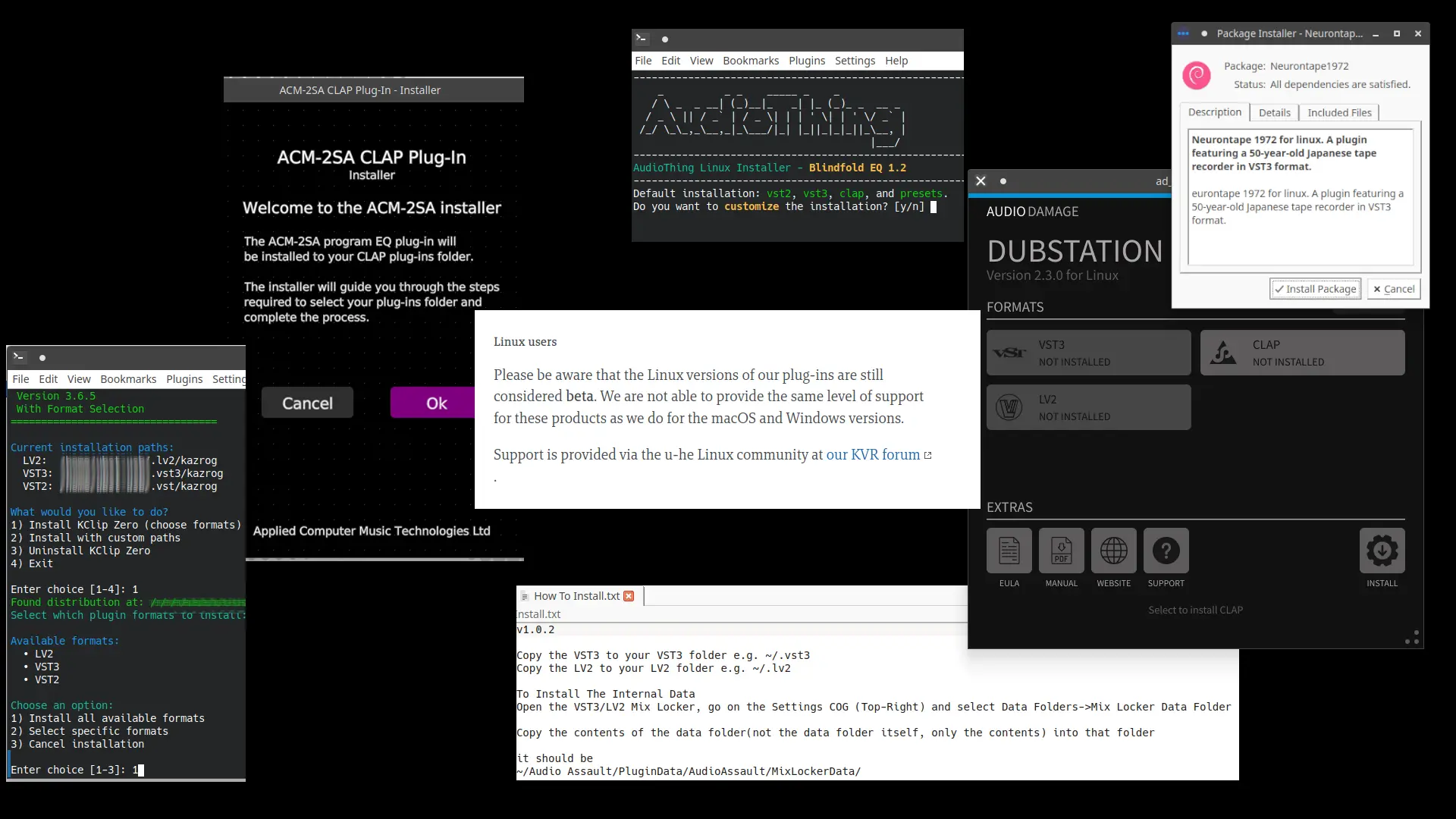Screen dimensions: 1456x819
Task: Open Plugins menu in KClip terminal
Action: [184, 379]
